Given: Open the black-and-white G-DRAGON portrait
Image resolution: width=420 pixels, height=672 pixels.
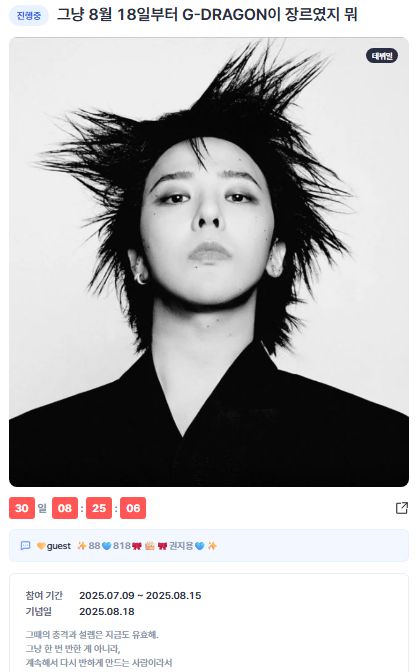Looking at the screenshot, I should tap(209, 262).
